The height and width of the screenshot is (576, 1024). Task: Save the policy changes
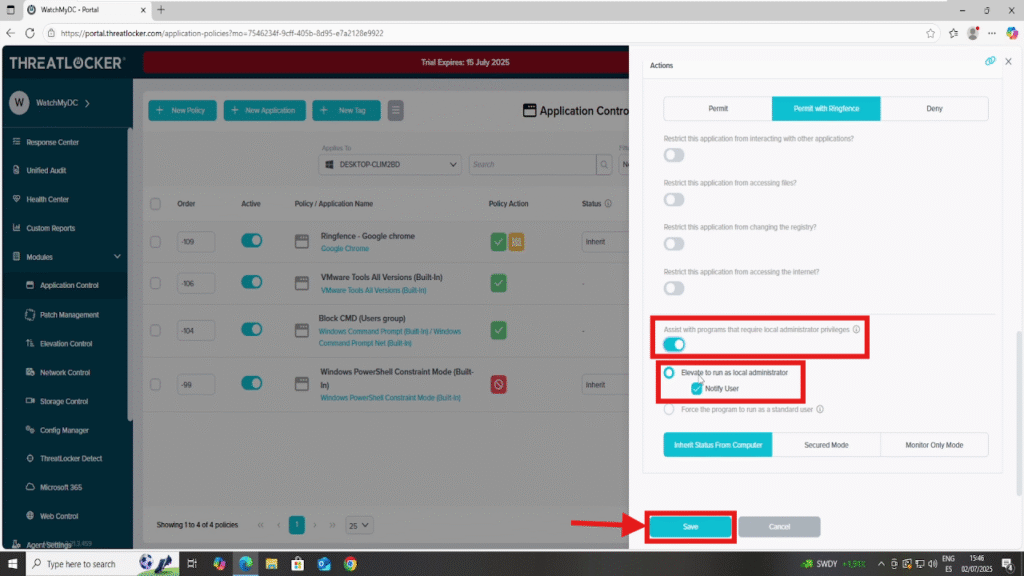pos(690,527)
